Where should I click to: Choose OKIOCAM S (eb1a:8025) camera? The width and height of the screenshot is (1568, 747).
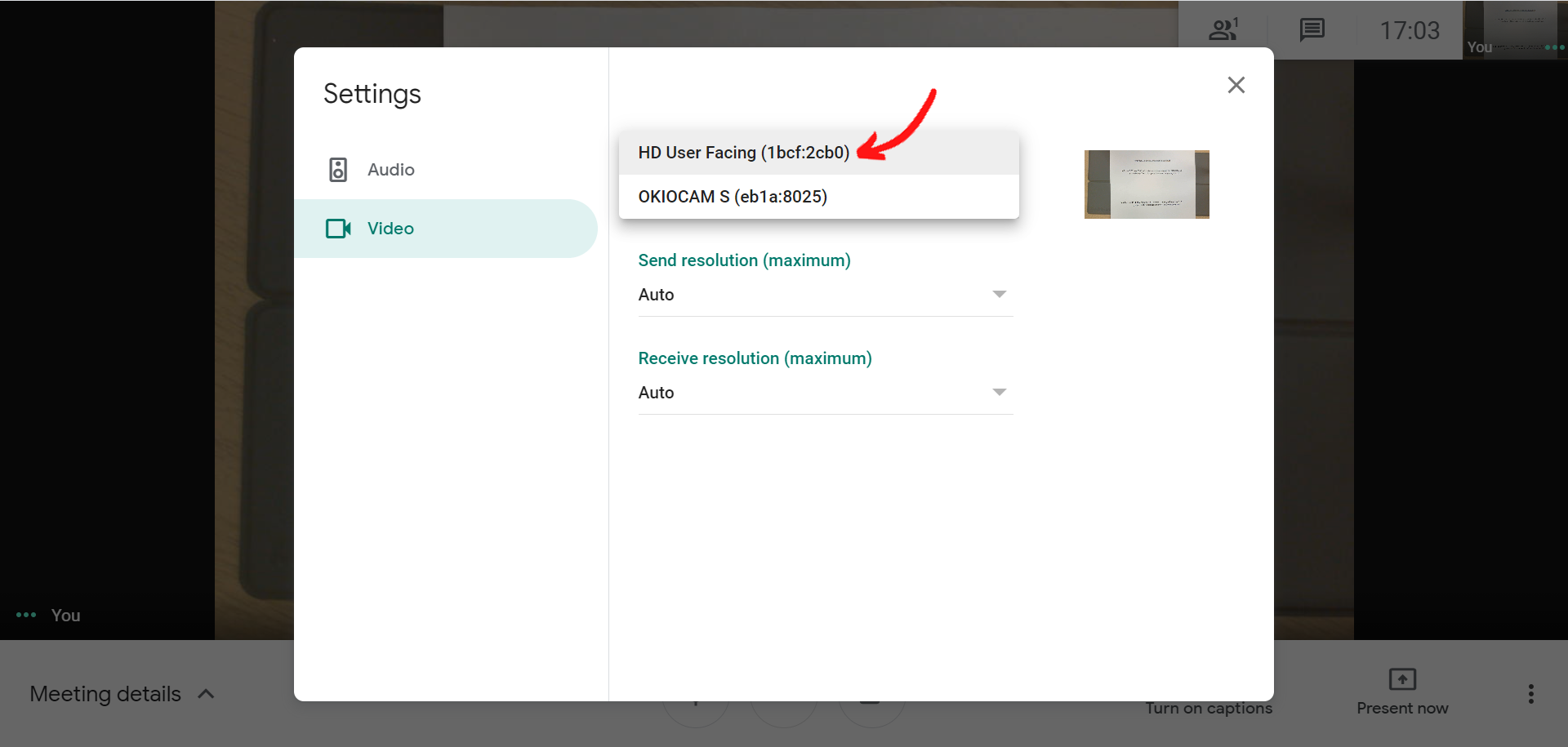click(733, 197)
